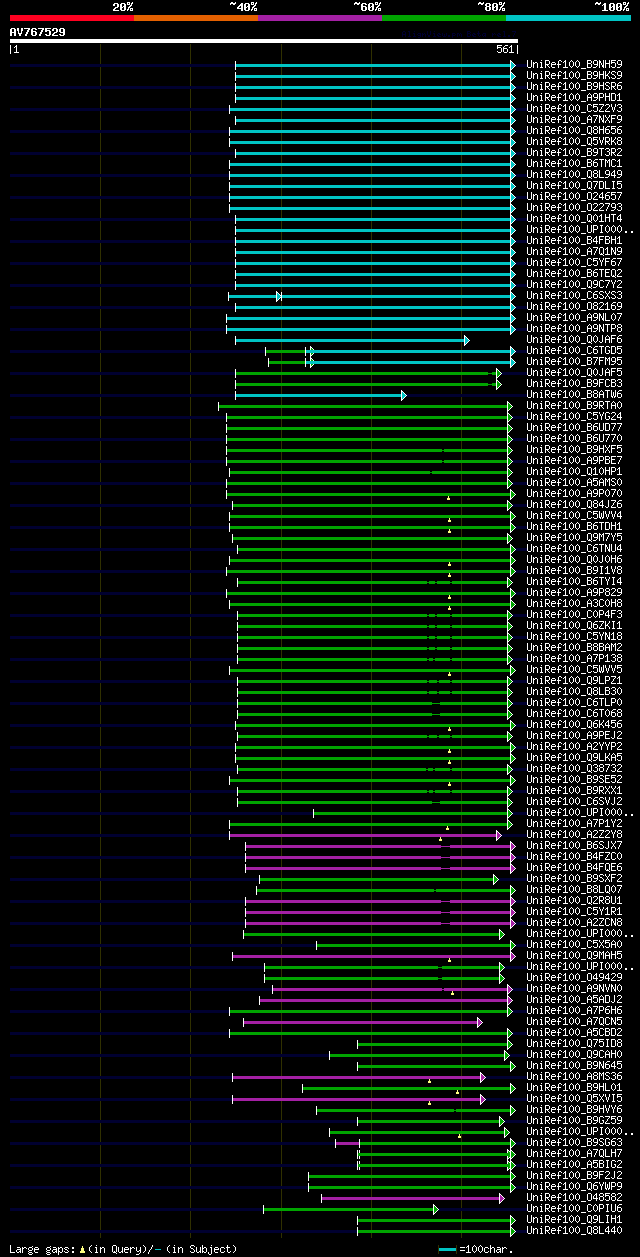Viewport: 640px width, 1257px height.
Task: Select the UniRef100_B6TDH1 label
Action: tap(574, 526)
